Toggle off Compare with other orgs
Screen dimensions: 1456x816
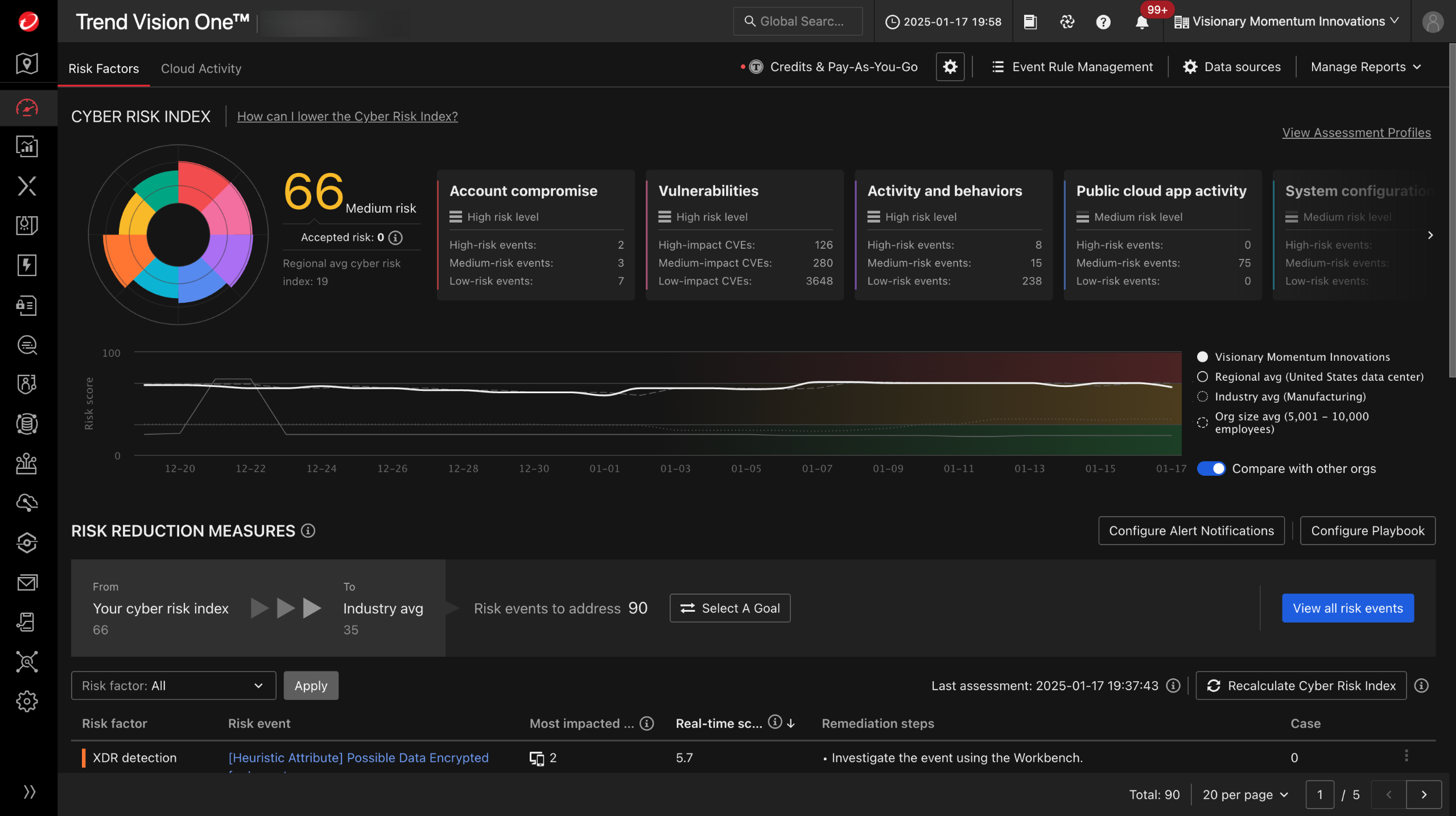(1211, 468)
